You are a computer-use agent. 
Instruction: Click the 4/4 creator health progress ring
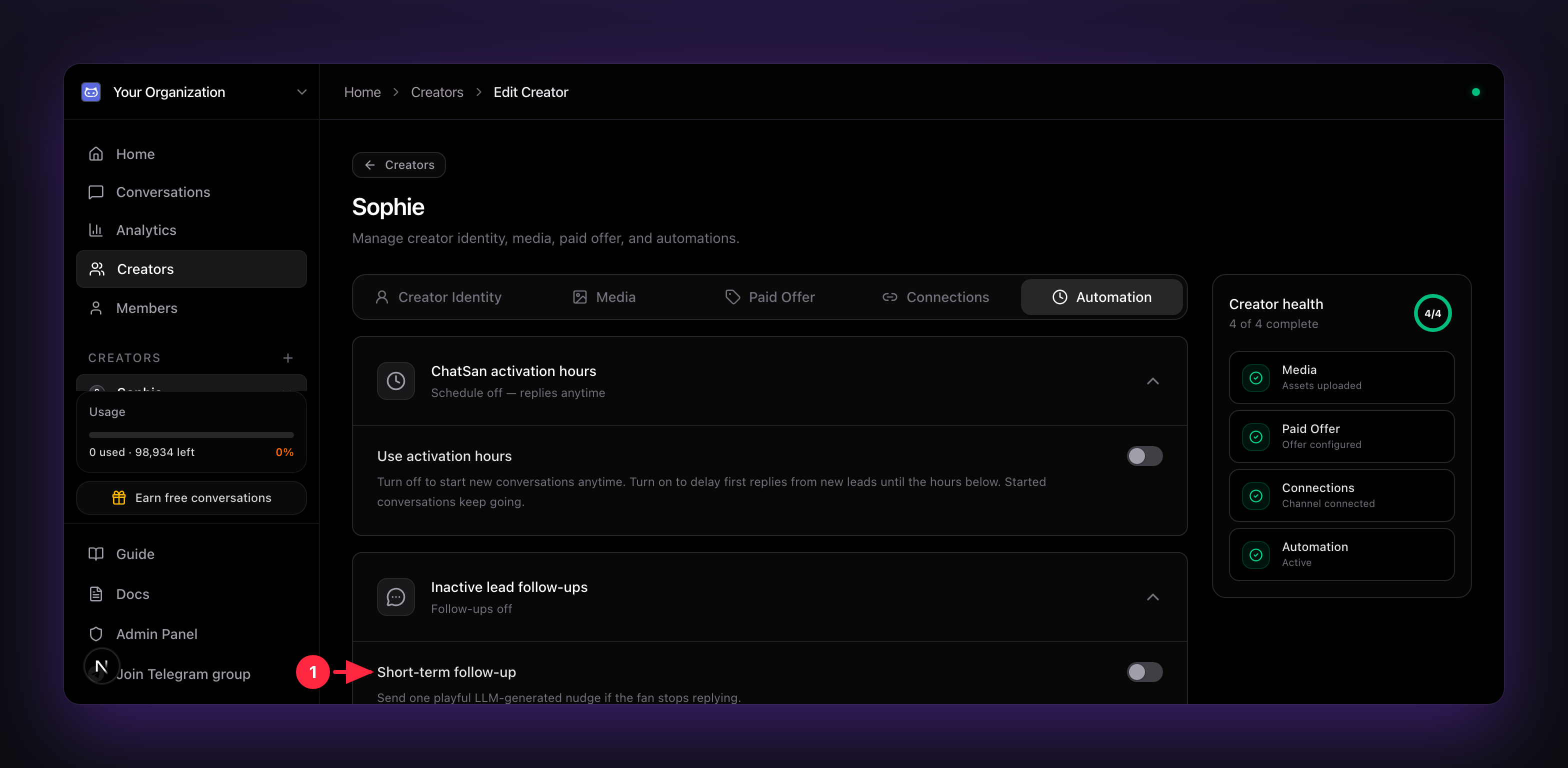click(x=1433, y=313)
